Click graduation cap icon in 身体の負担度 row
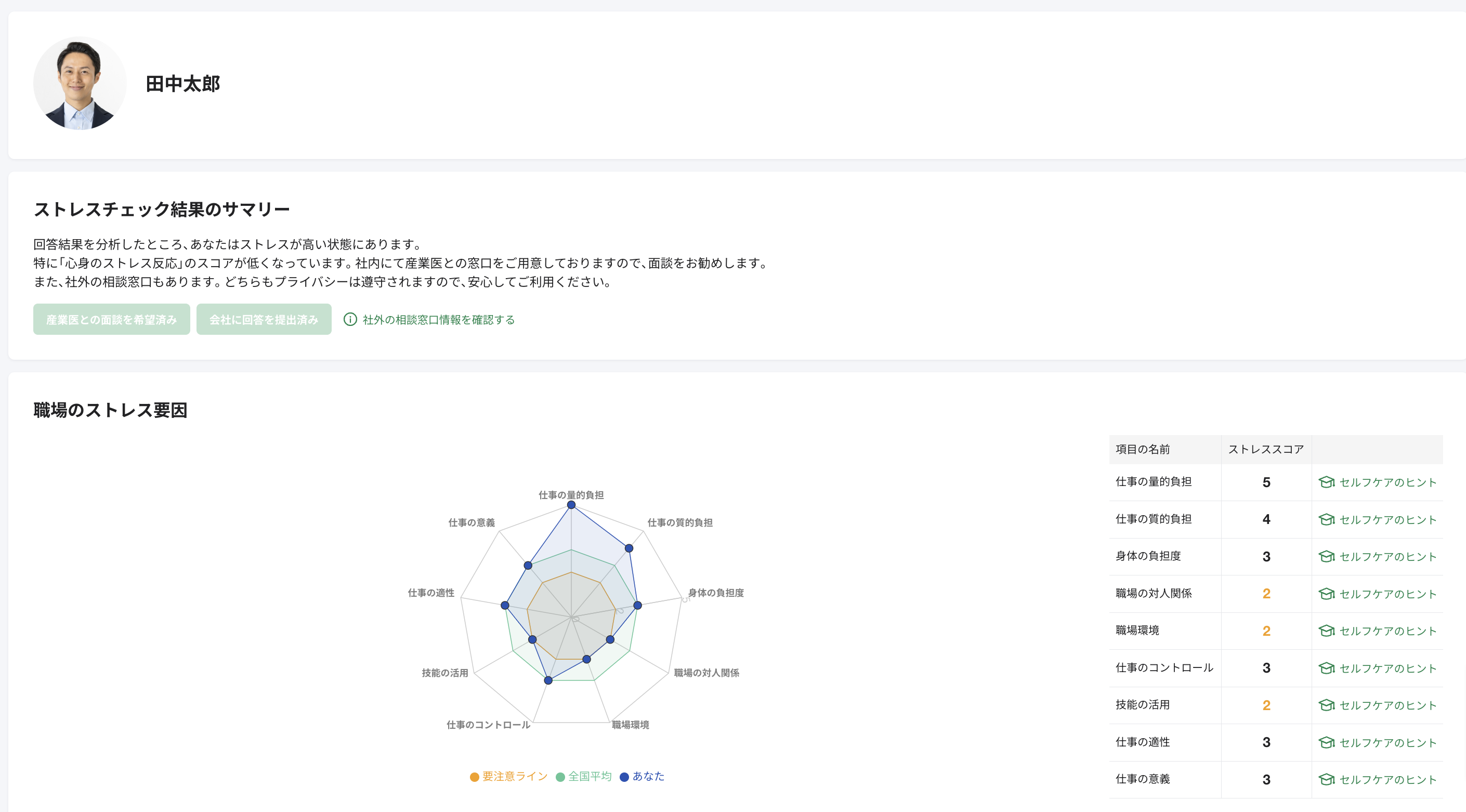Viewport: 1466px width, 812px height. click(x=1326, y=557)
